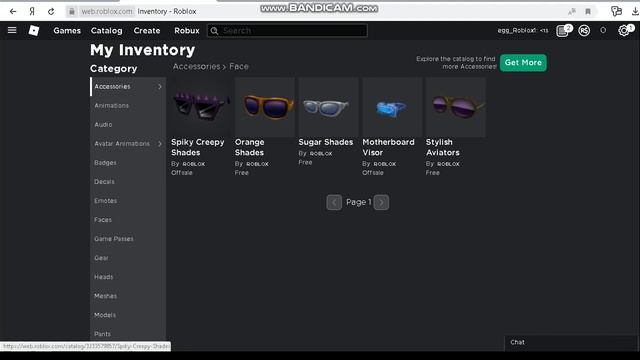Click the Motherboard Visor title link
This screenshot has width=640, height=360.
(x=388, y=147)
